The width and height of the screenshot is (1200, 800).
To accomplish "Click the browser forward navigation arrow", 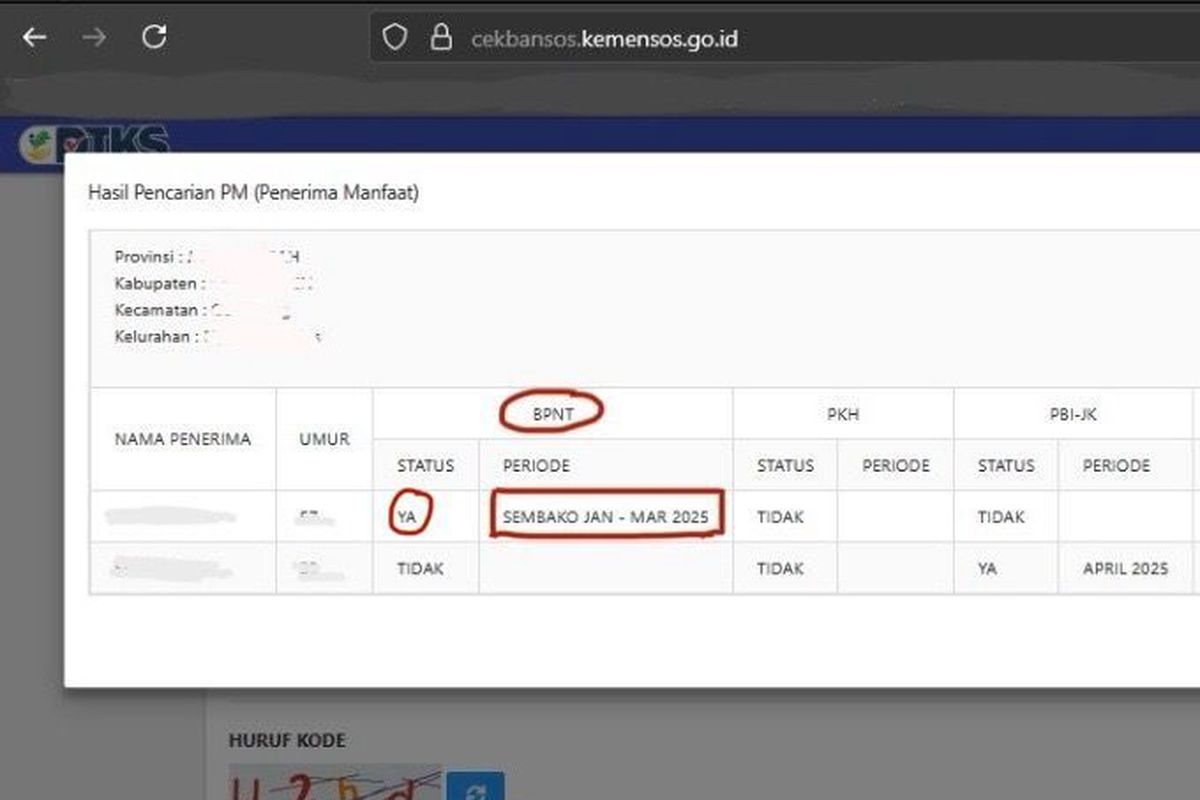I will pos(94,37).
